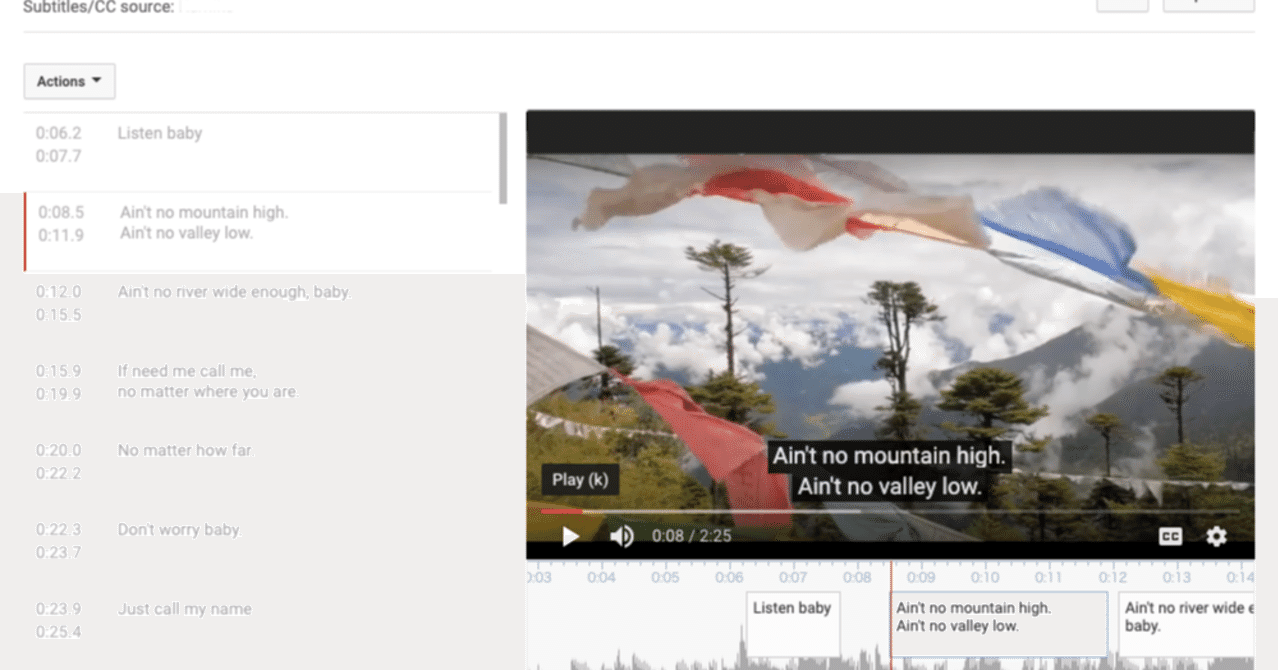Open video settings gear icon
The width and height of the screenshot is (1280, 670).
(1216, 537)
